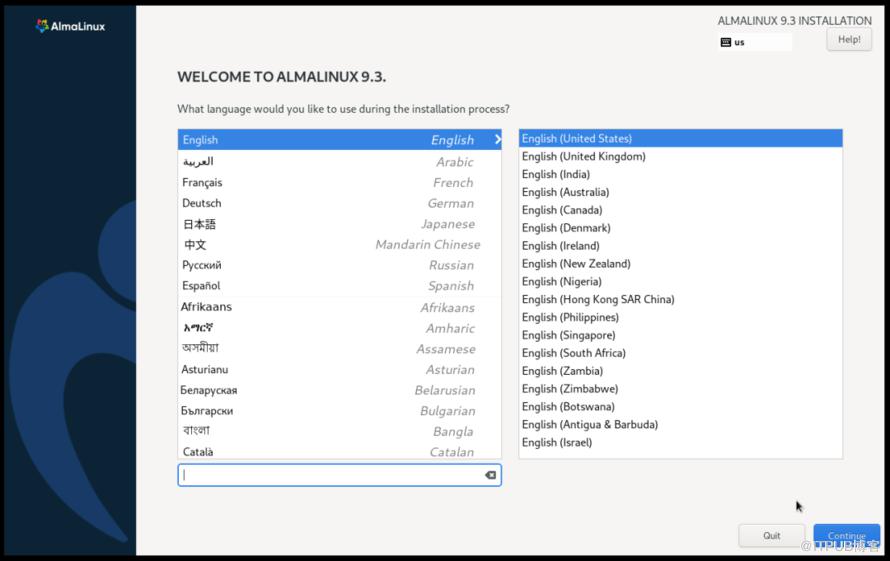Image resolution: width=890 pixels, height=561 pixels.
Task: Type in the language search box
Action: [330, 475]
